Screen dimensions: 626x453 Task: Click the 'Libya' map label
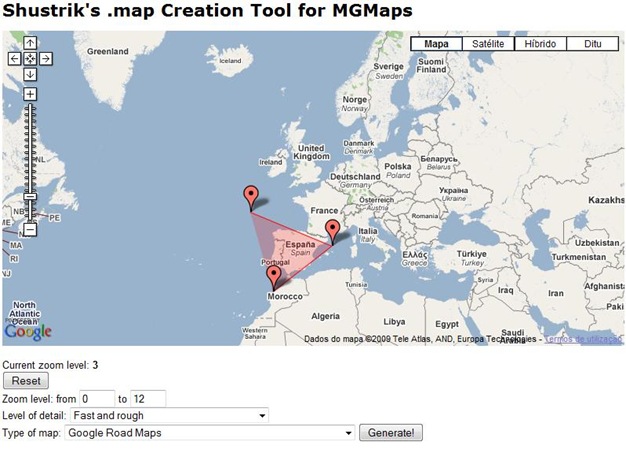coord(394,322)
